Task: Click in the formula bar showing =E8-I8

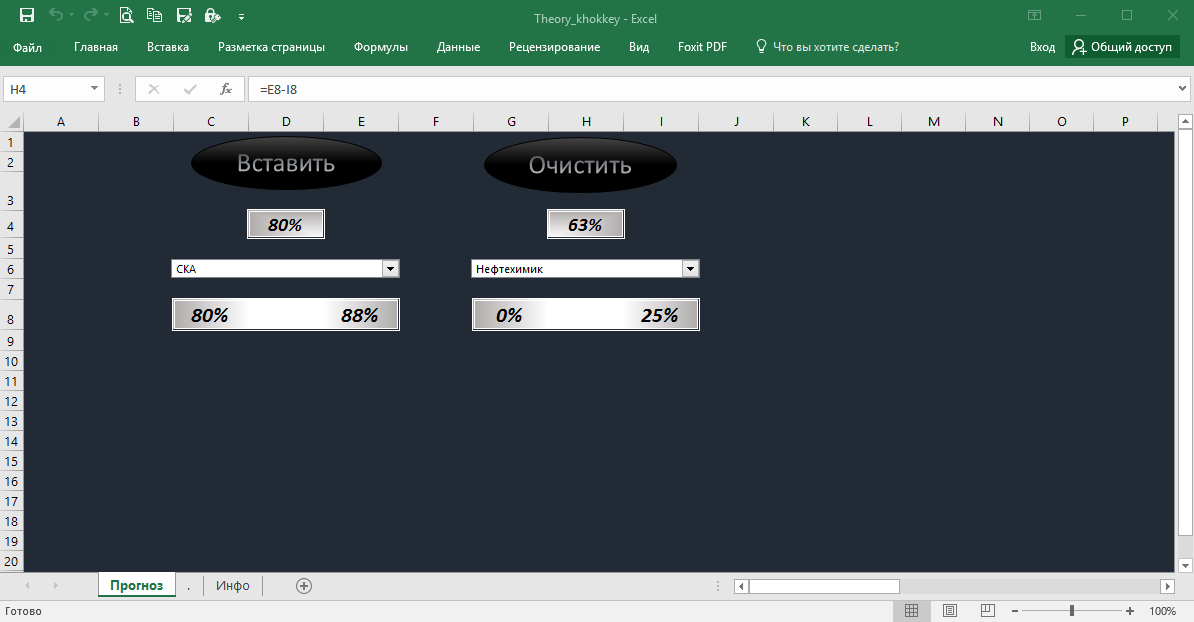Action: click(x=700, y=89)
